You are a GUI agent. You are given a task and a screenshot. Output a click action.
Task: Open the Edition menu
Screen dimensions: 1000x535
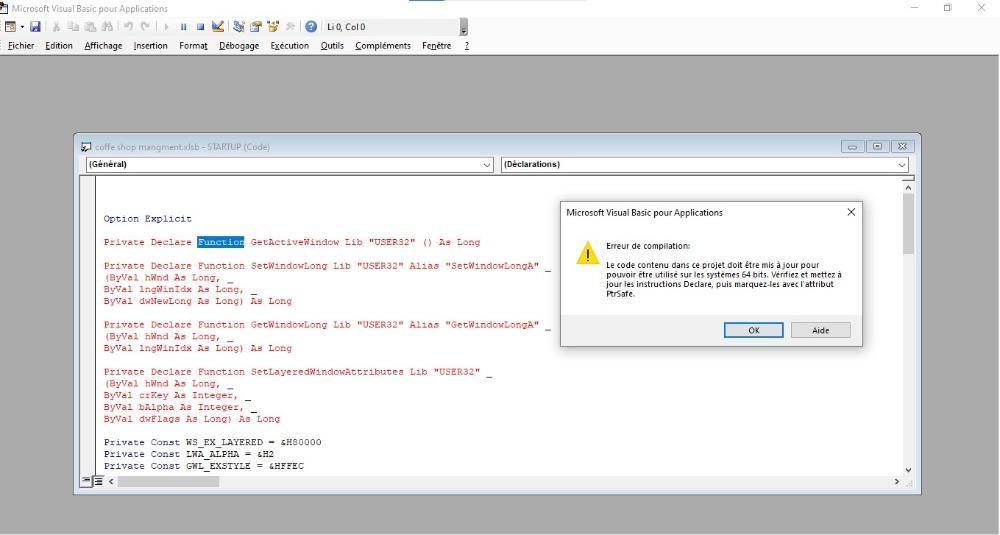pyautogui.click(x=59, y=45)
